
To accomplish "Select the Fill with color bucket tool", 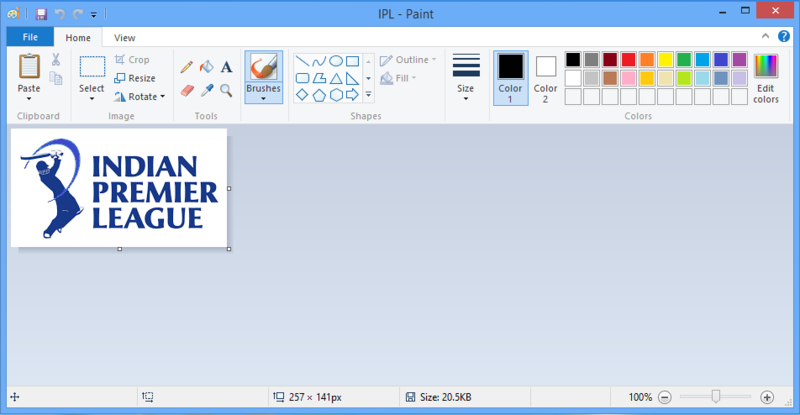I will point(207,67).
